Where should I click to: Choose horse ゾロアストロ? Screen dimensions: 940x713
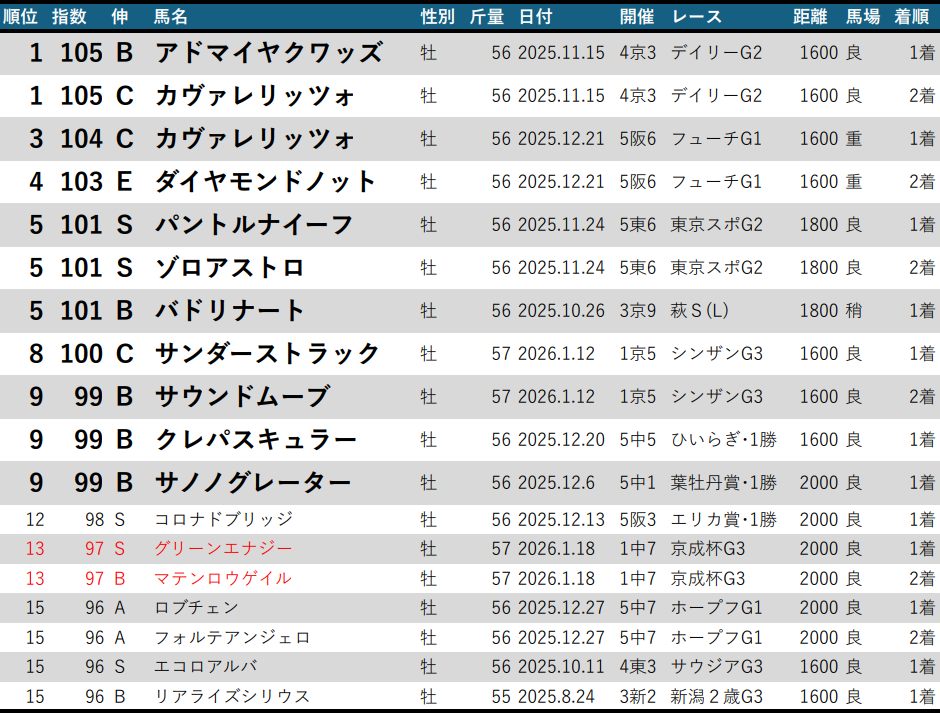pyautogui.click(x=229, y=268)
